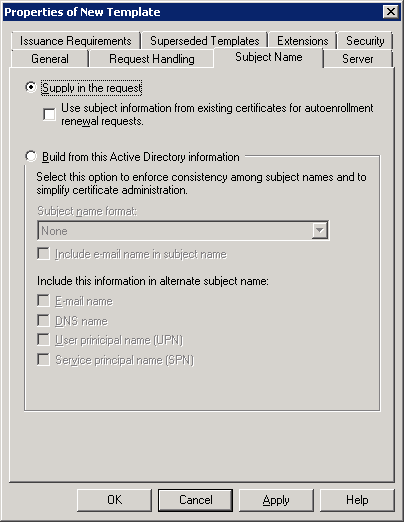Click the Apply button
This screenshot has width=404, height=522.
(x=276, y=500)
